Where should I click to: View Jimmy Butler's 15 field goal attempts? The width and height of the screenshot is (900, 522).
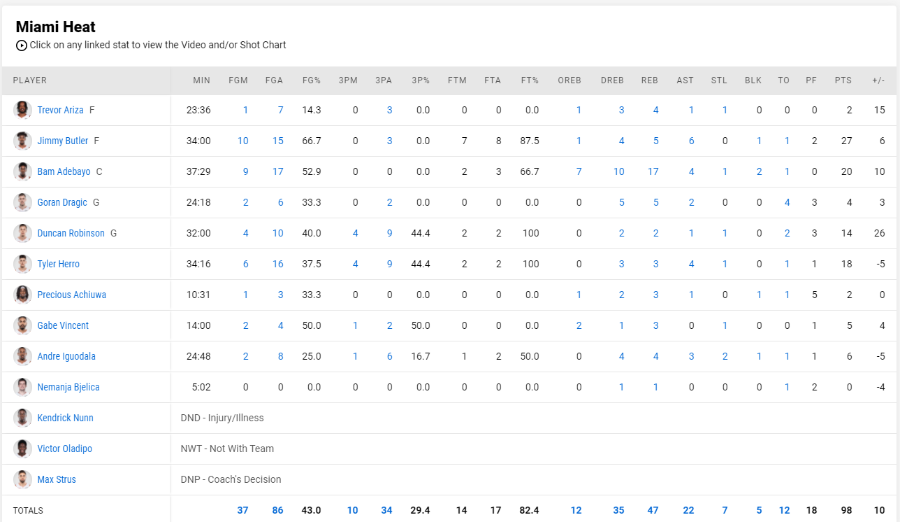pyautogui.click(x=278, y=141)
